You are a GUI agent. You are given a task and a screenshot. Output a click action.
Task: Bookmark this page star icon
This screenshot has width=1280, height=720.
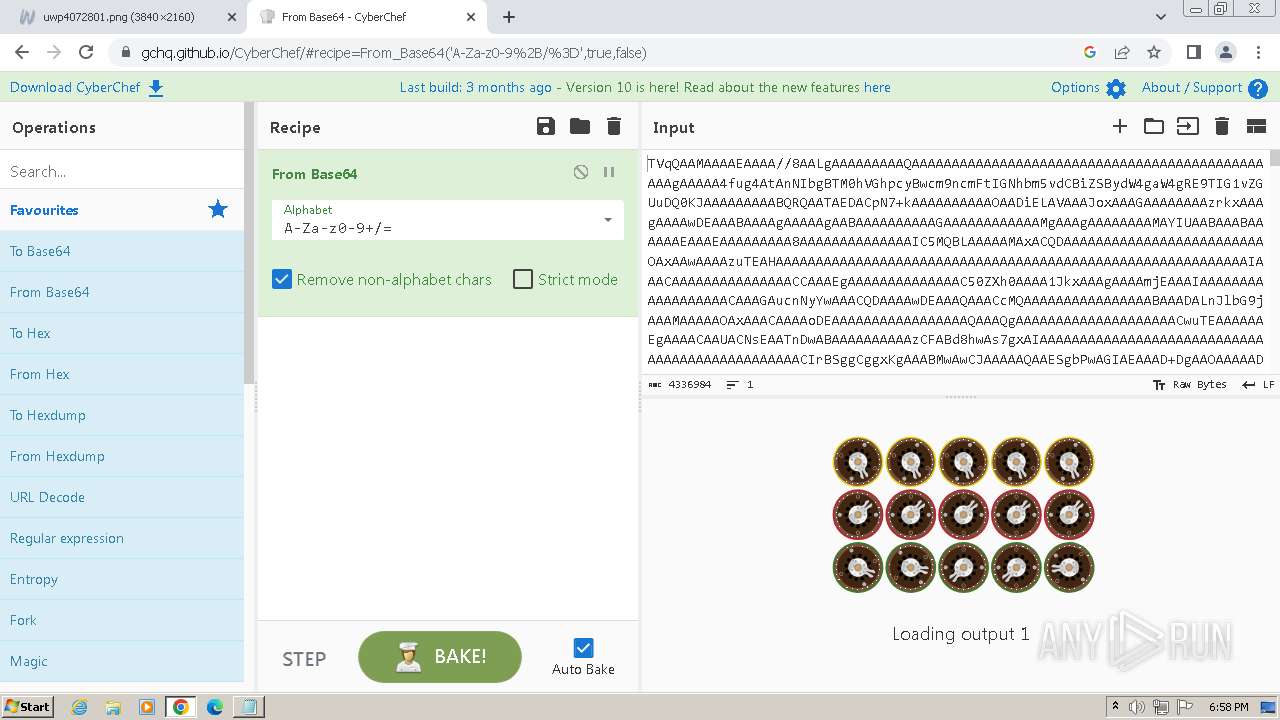1154,53
